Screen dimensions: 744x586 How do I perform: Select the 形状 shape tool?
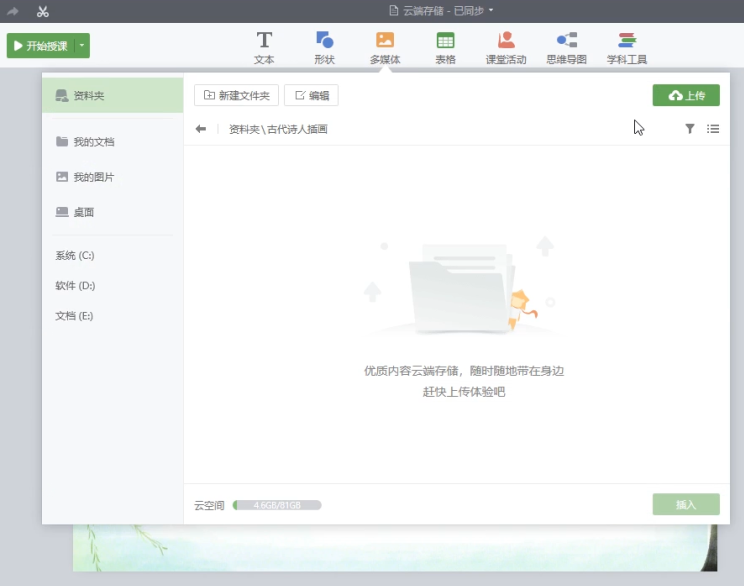pyautogui.click(x=324, y=47)
